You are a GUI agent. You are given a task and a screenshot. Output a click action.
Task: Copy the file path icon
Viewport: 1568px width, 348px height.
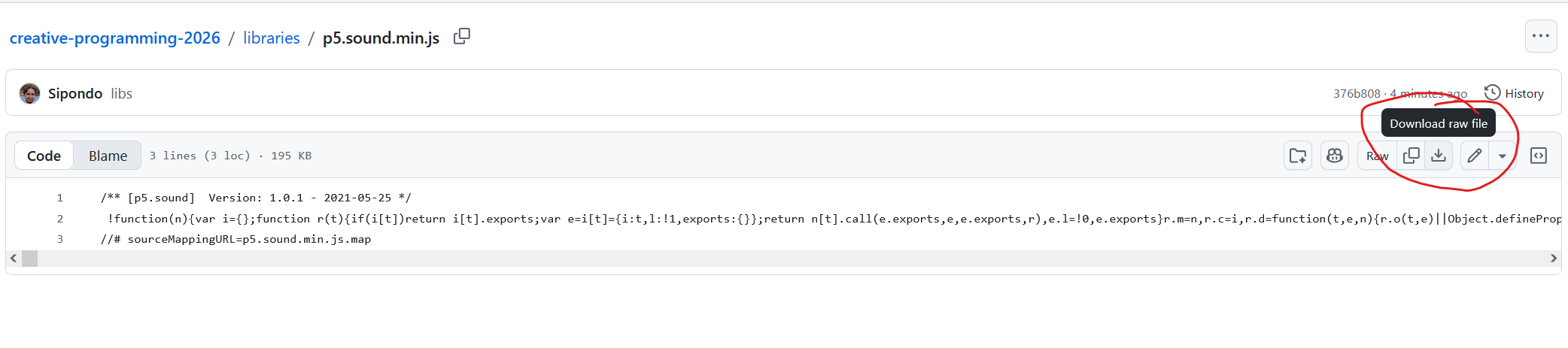[462, 37]
